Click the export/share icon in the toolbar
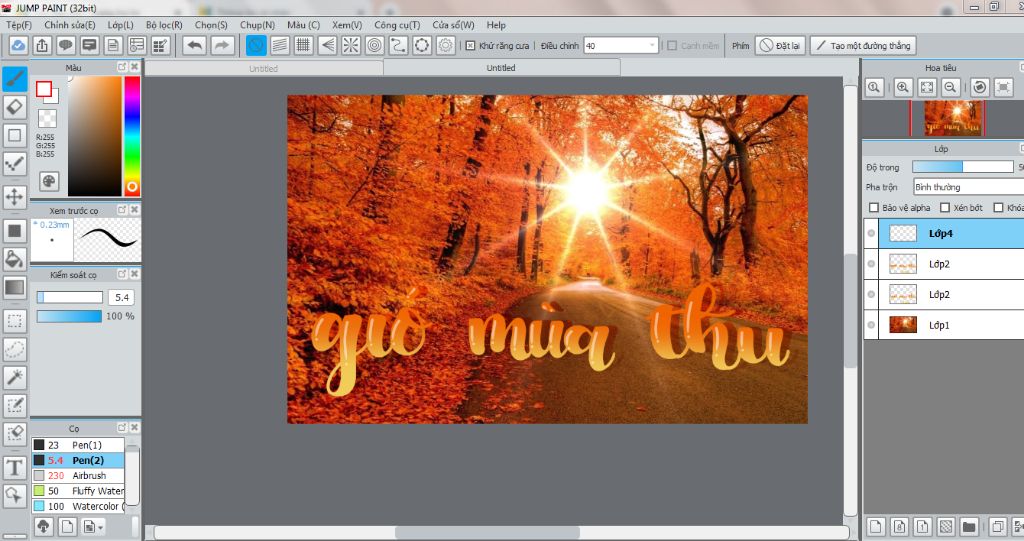The image size is (1024, 541). pos(42,46)
